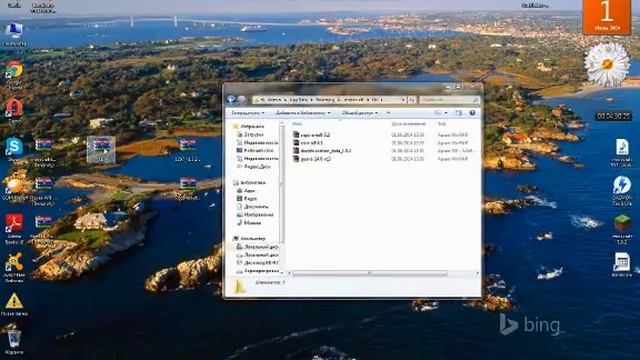Select the Opera desktop shortcut
Viewport: 640px width, 360px height.
(14, 111)
